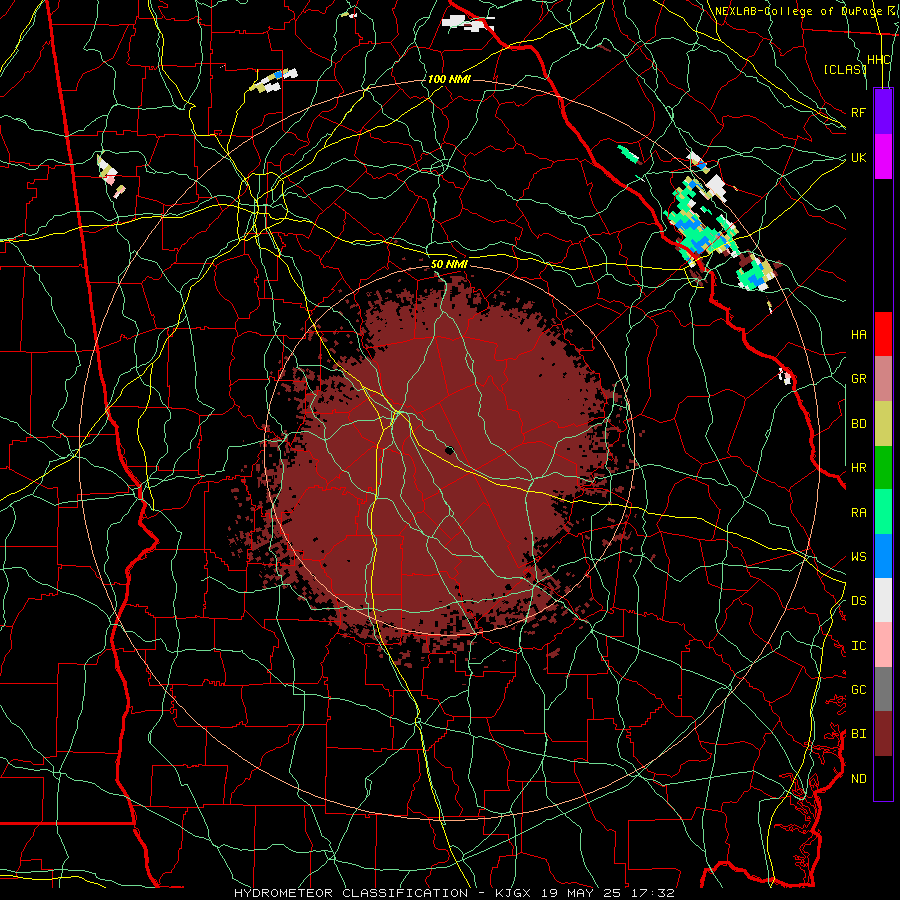Click the magenta UK color swatch in legend

click(x=883, y=157)
